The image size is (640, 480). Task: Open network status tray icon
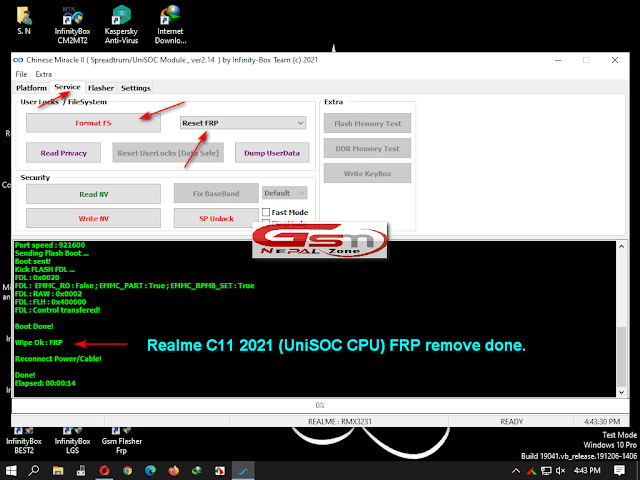(x=546, y=471)
